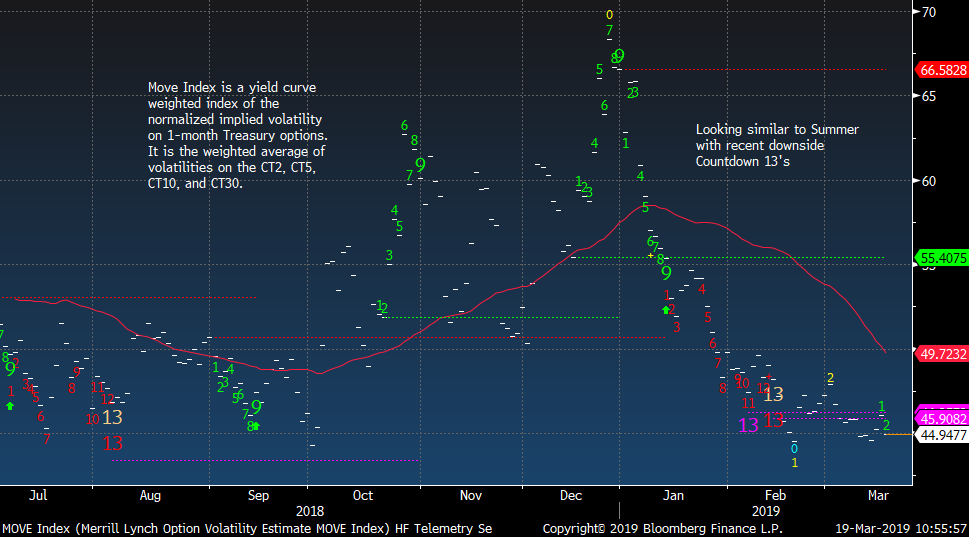Image resolution: width=969 pixels, height=537 pixels.
Task: Click the green up arrow in January
Action: (x=666, y=310)
